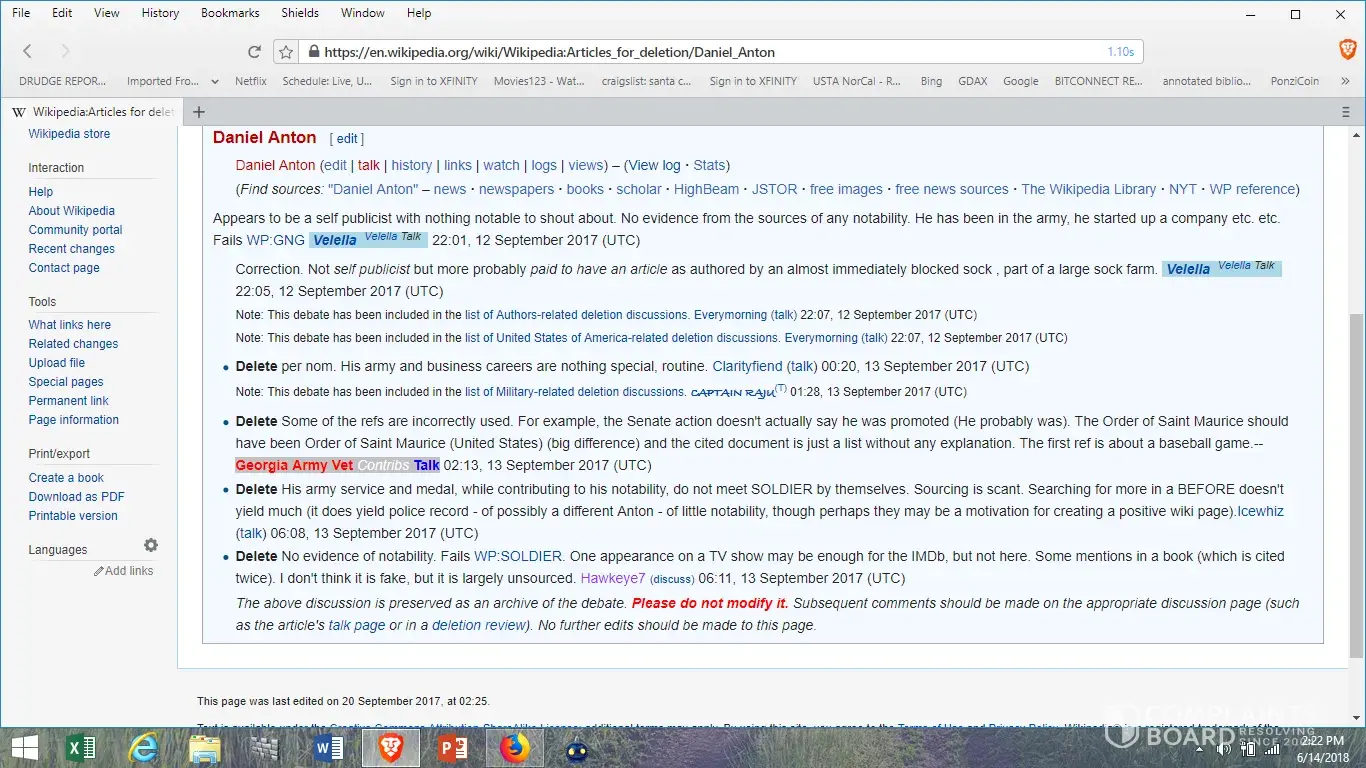Open the Shields menu
The image size is (1366, 768).
300,13
